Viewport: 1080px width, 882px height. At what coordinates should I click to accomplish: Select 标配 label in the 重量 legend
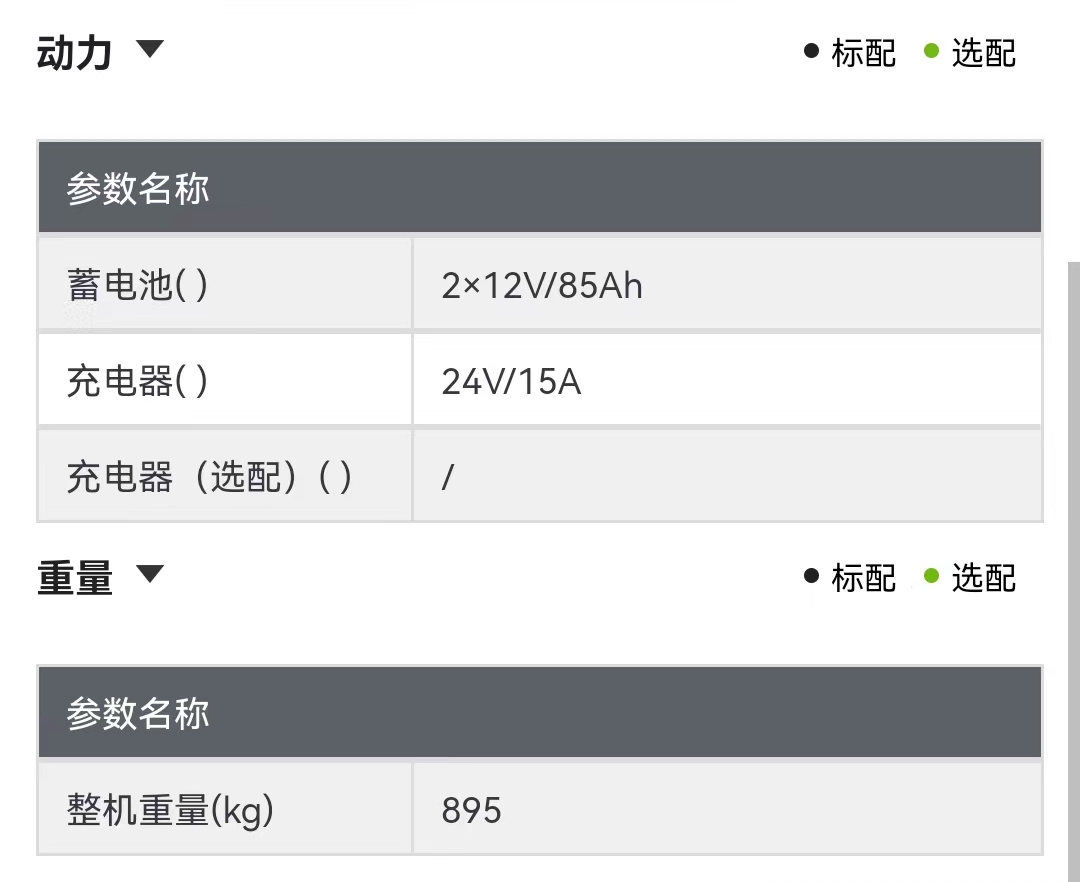click(864, 578)
